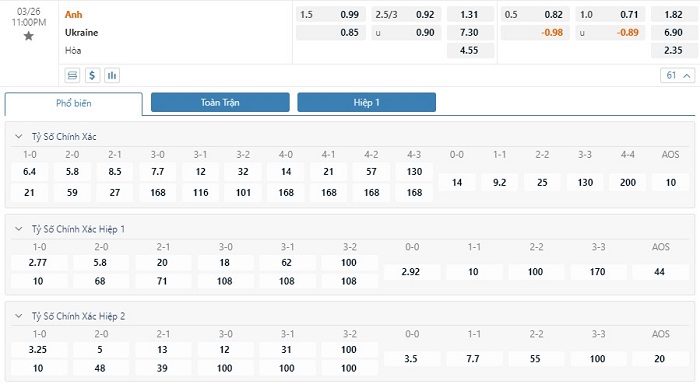Pick the full-time 4-4 score odds 200
This screenshot has width=700, height=384.
point(628,183)
